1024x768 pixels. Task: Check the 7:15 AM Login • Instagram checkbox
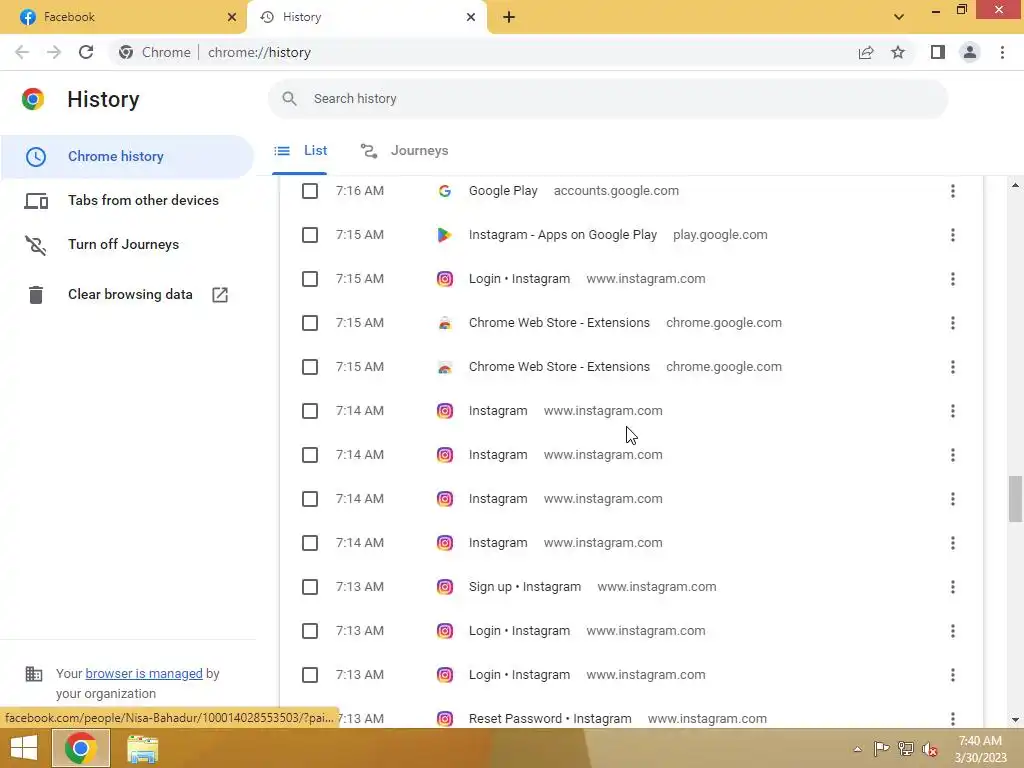[310, 279]
